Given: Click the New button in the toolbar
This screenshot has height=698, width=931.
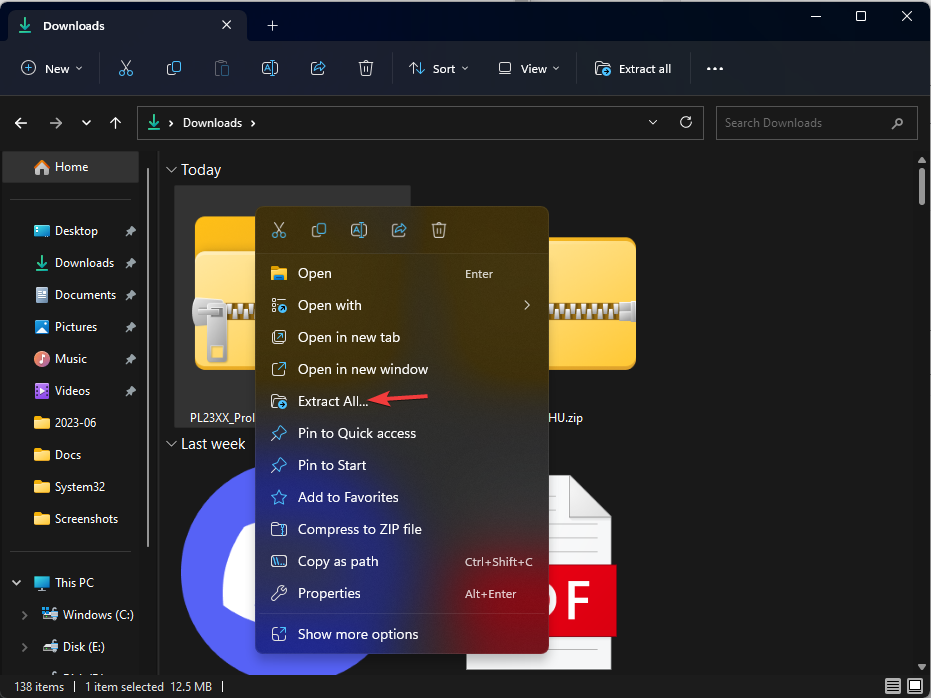Looking at the screenshot, I should [x=52, y=69].
